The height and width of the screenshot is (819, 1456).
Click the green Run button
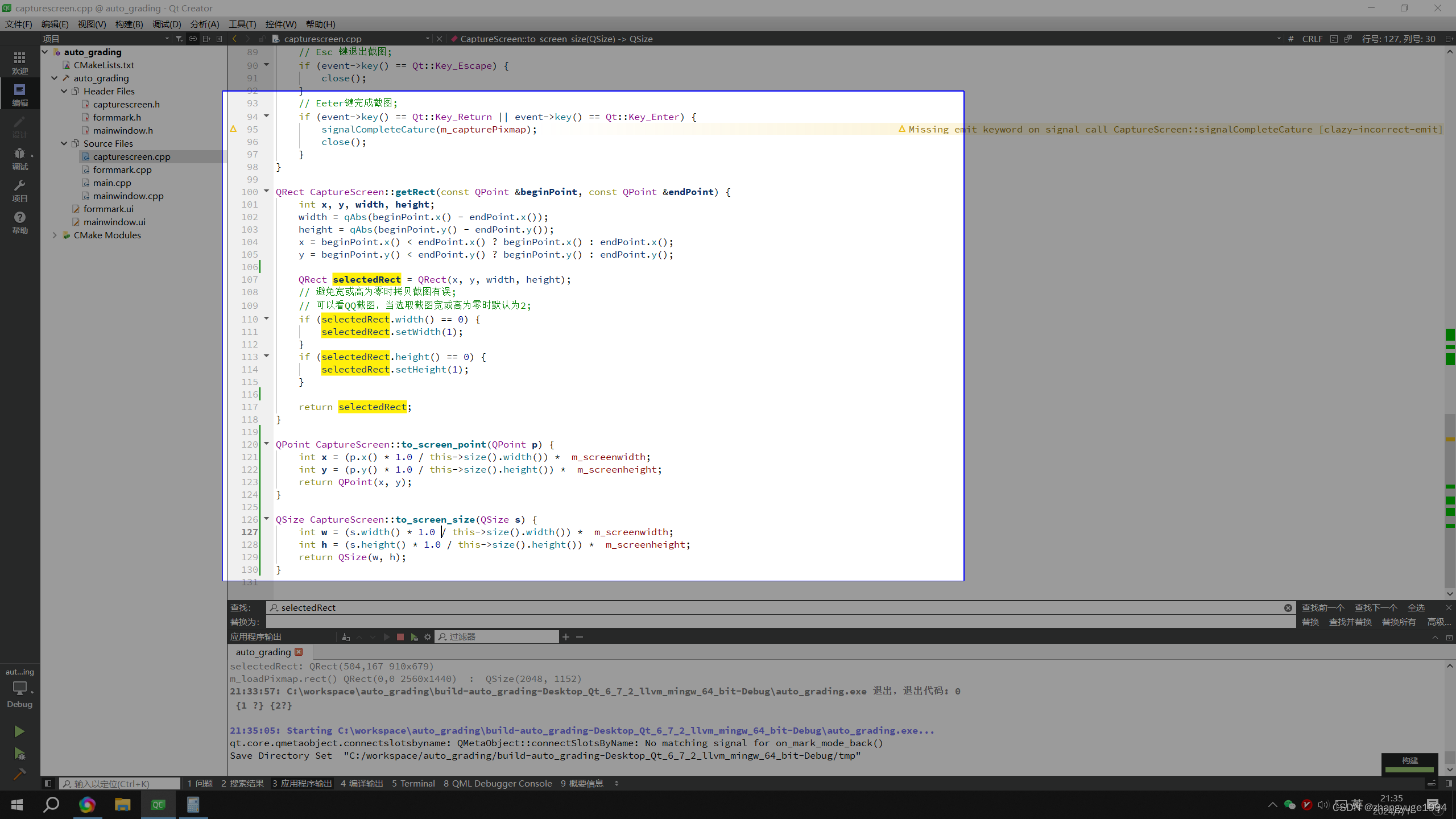coord(19,731)
